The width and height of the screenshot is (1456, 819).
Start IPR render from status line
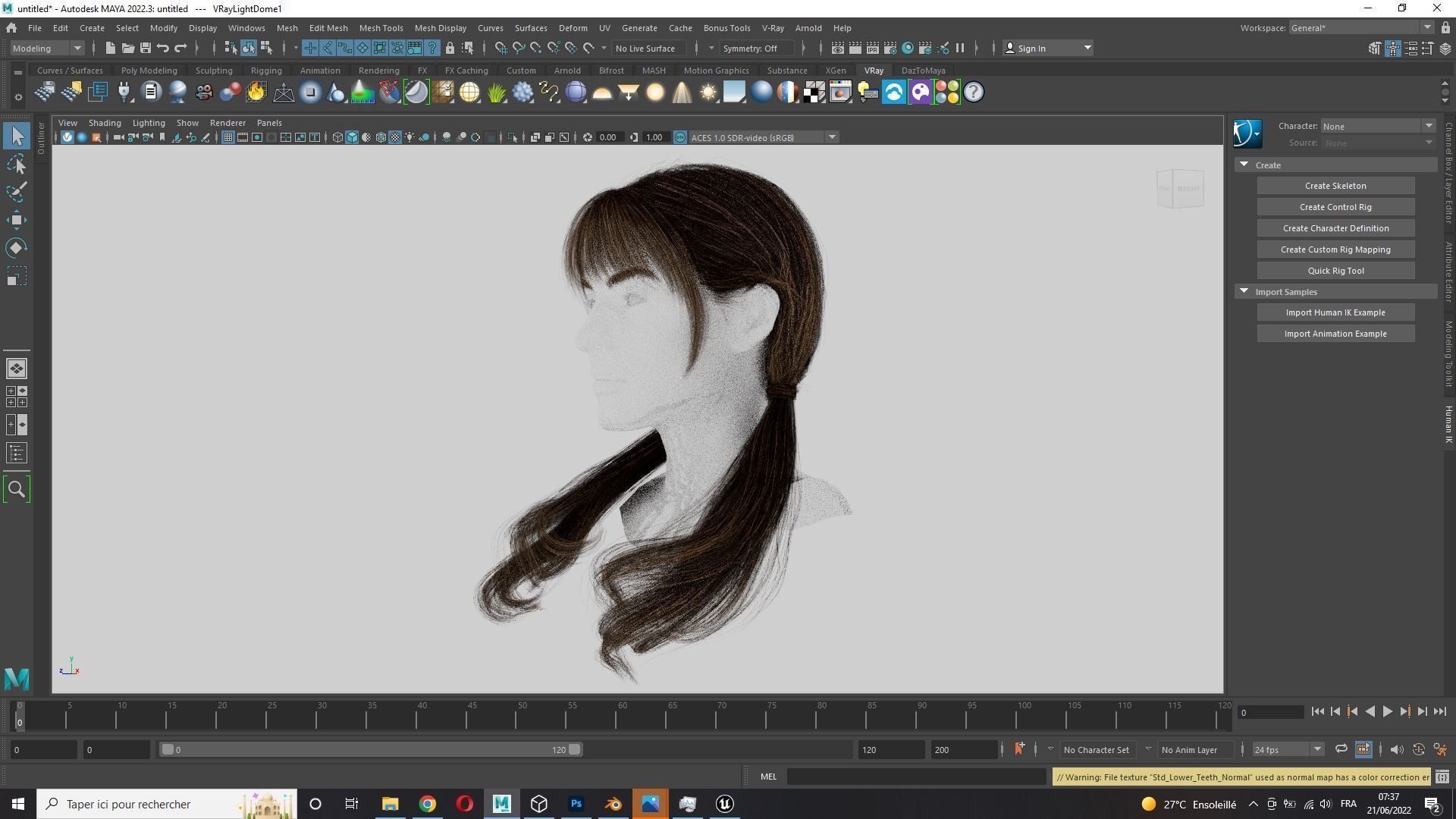point(873,48)
